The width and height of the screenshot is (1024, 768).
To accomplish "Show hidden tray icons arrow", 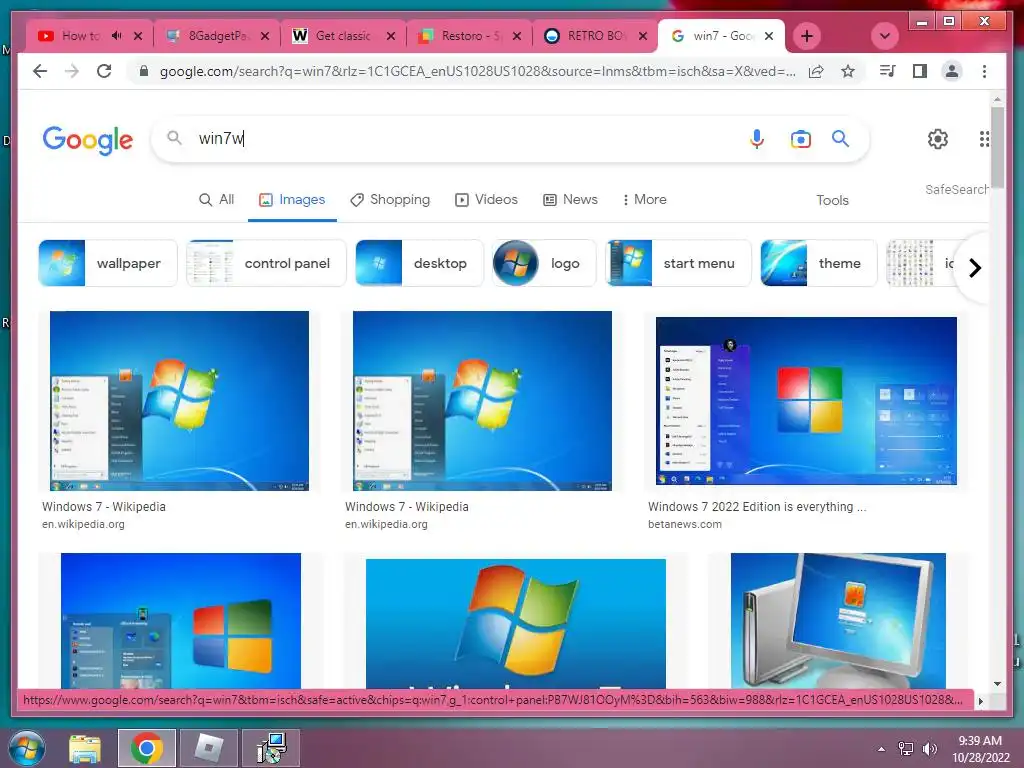I will coord(882,749).
